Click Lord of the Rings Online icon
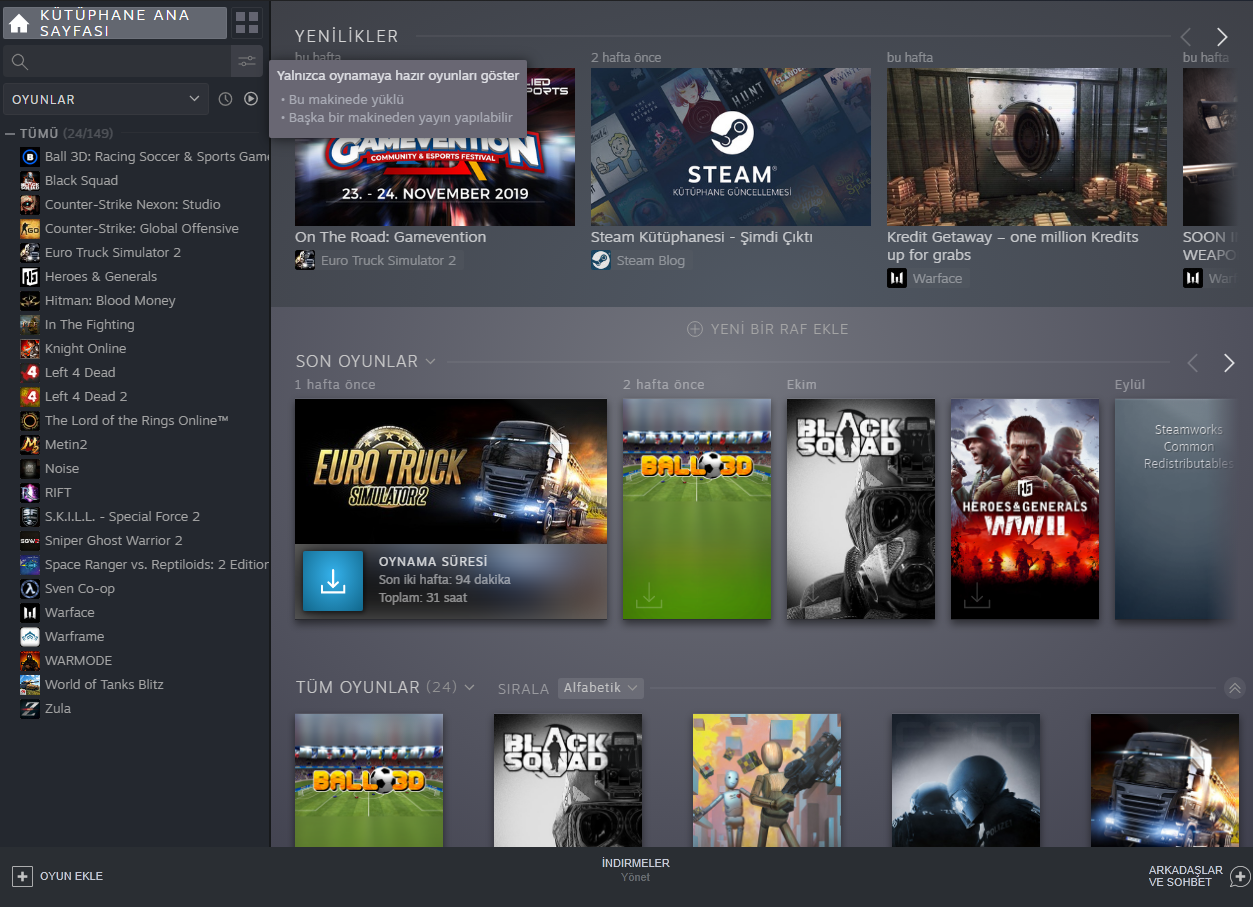The width and height of the screenshot is (1253, 907). [x=30, y=420]
